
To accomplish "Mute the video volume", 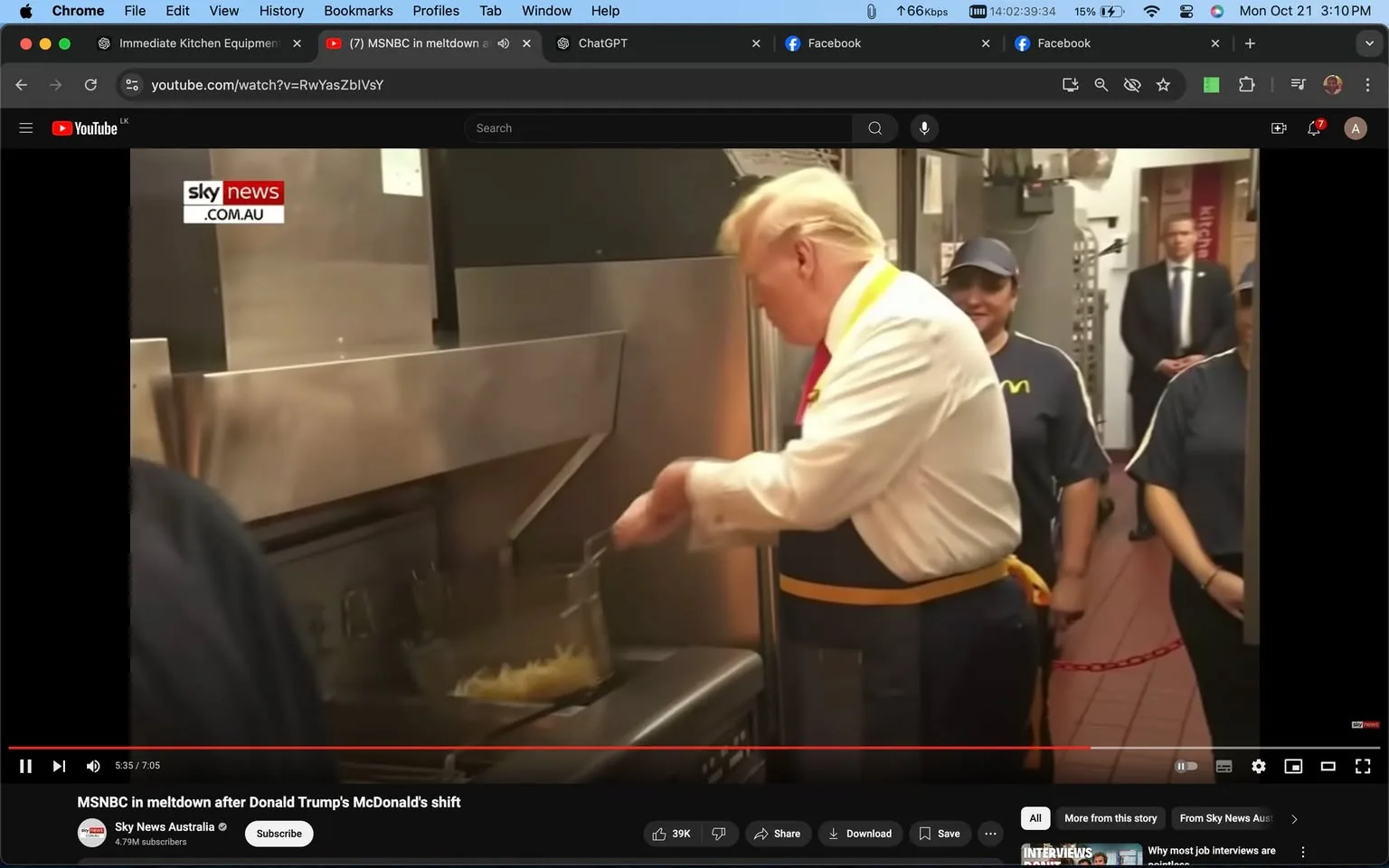I will [92, 766].
